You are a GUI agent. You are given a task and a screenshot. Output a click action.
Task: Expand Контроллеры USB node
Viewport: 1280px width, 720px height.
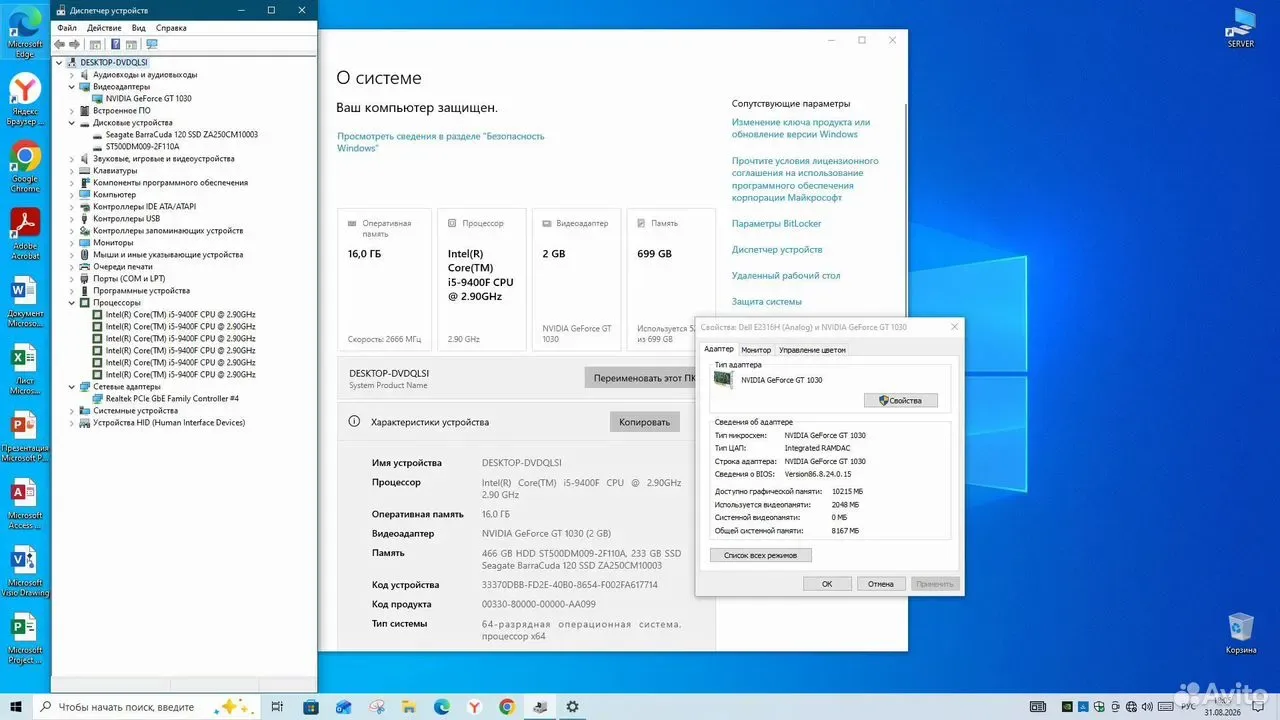[71, 219]
